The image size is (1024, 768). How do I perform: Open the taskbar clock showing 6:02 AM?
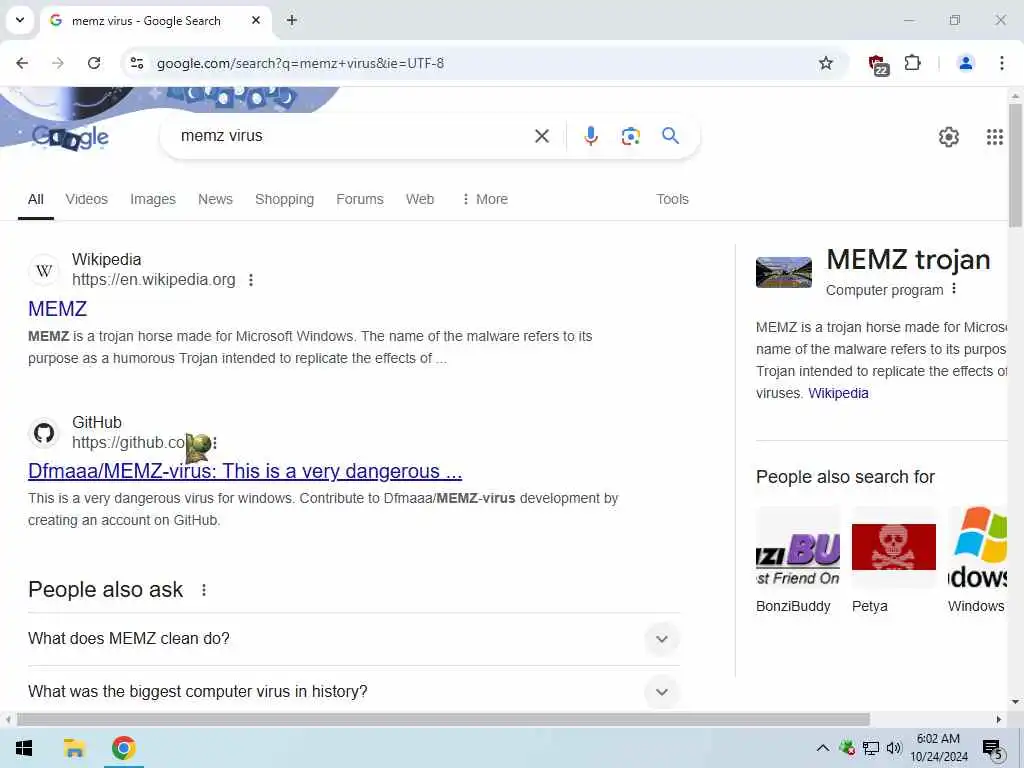(938, 748)
